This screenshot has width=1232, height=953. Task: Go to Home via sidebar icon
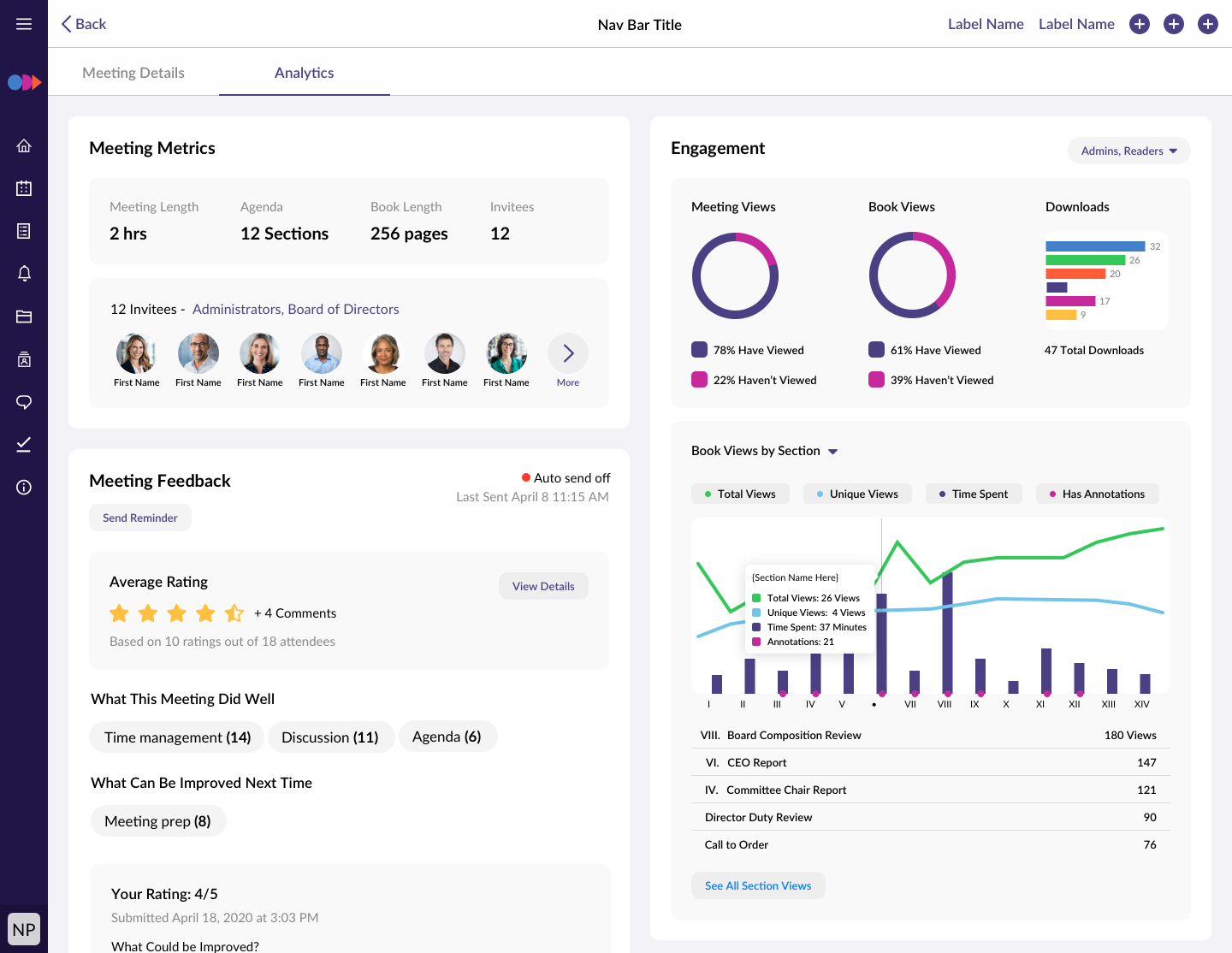24,145
